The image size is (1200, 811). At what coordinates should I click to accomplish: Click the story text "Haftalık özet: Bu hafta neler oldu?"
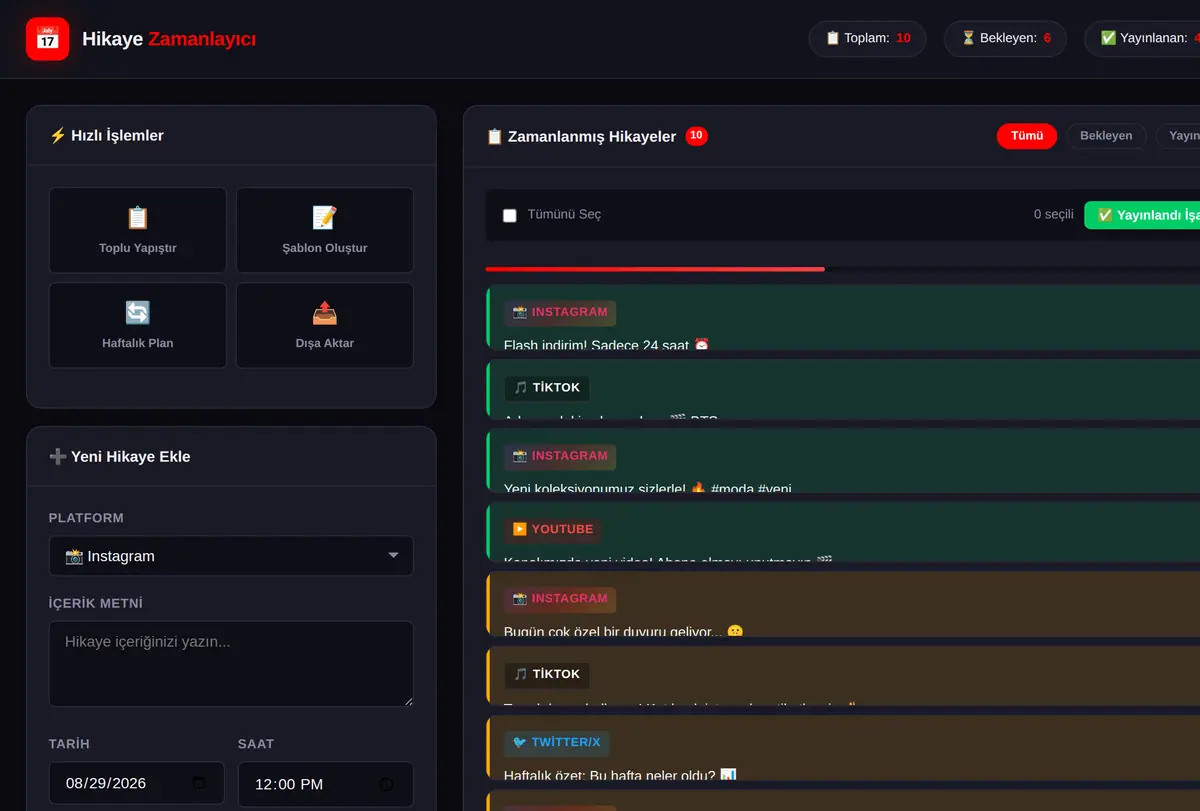[x=620, y=775]
